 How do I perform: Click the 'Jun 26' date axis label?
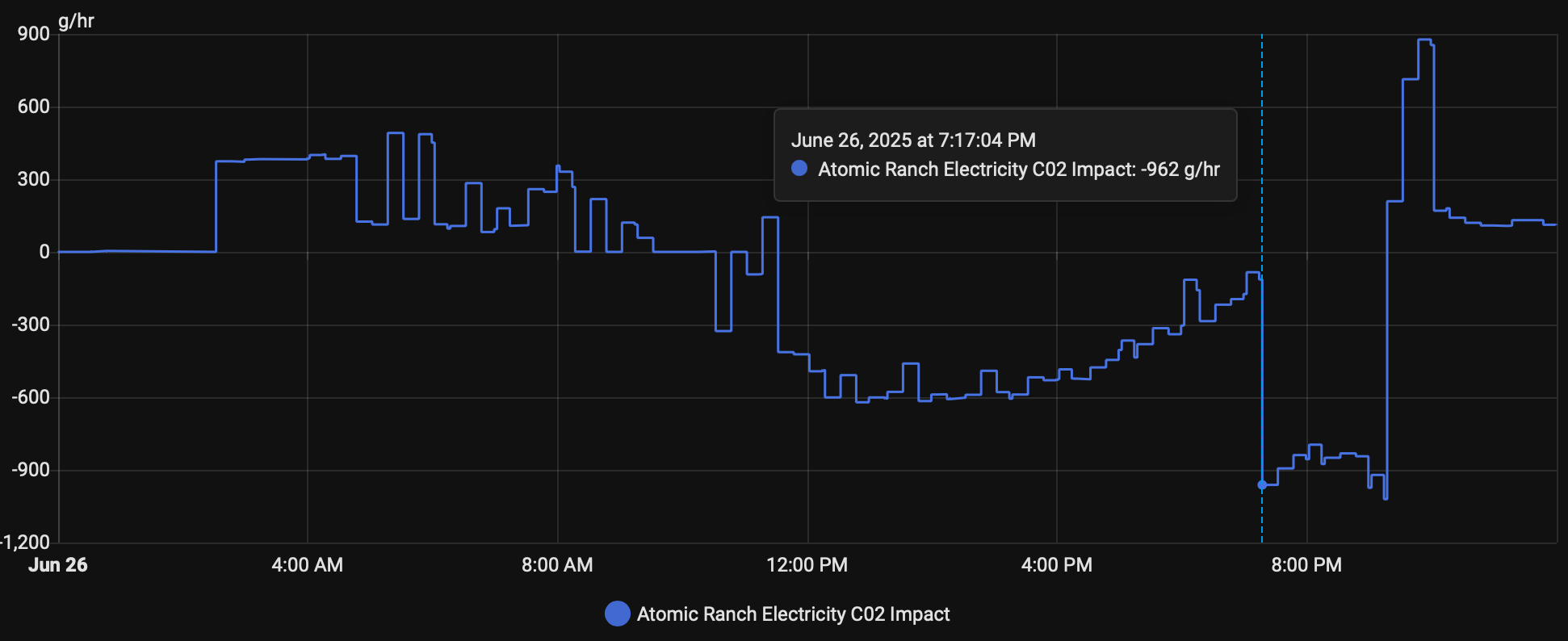58,565
